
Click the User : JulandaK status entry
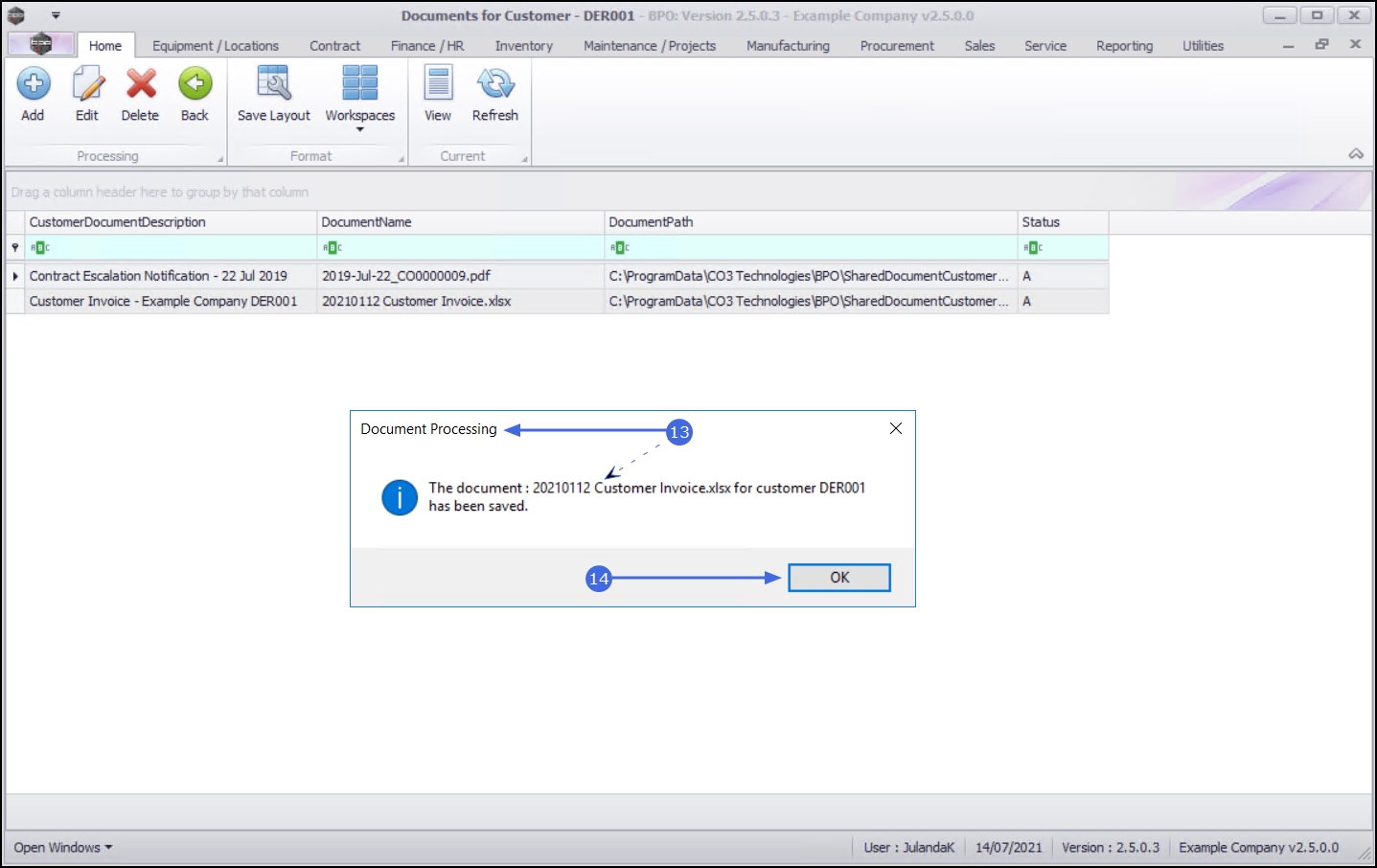point(909,848)
